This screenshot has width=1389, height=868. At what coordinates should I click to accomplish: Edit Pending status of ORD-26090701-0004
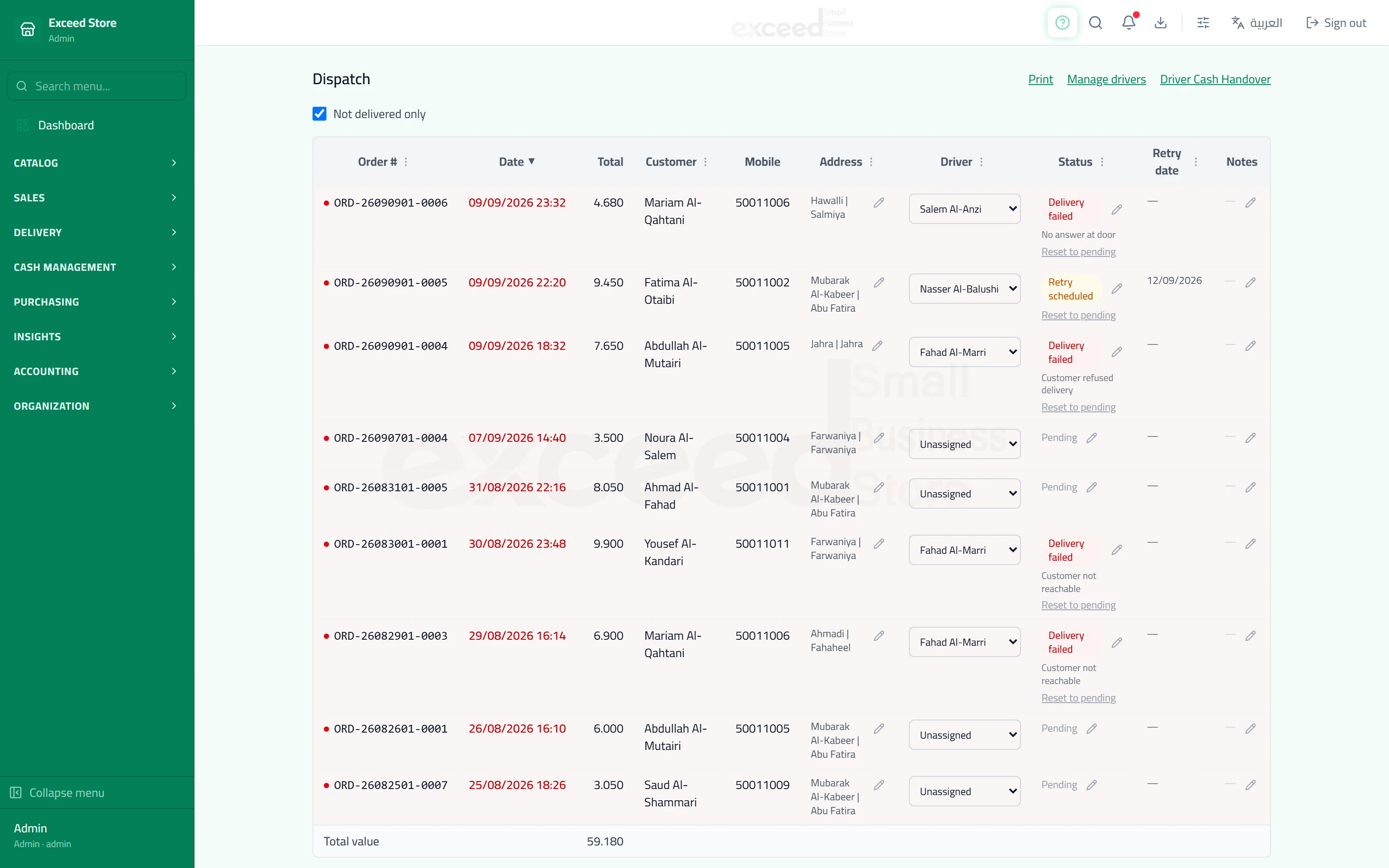click(1091, 438)
